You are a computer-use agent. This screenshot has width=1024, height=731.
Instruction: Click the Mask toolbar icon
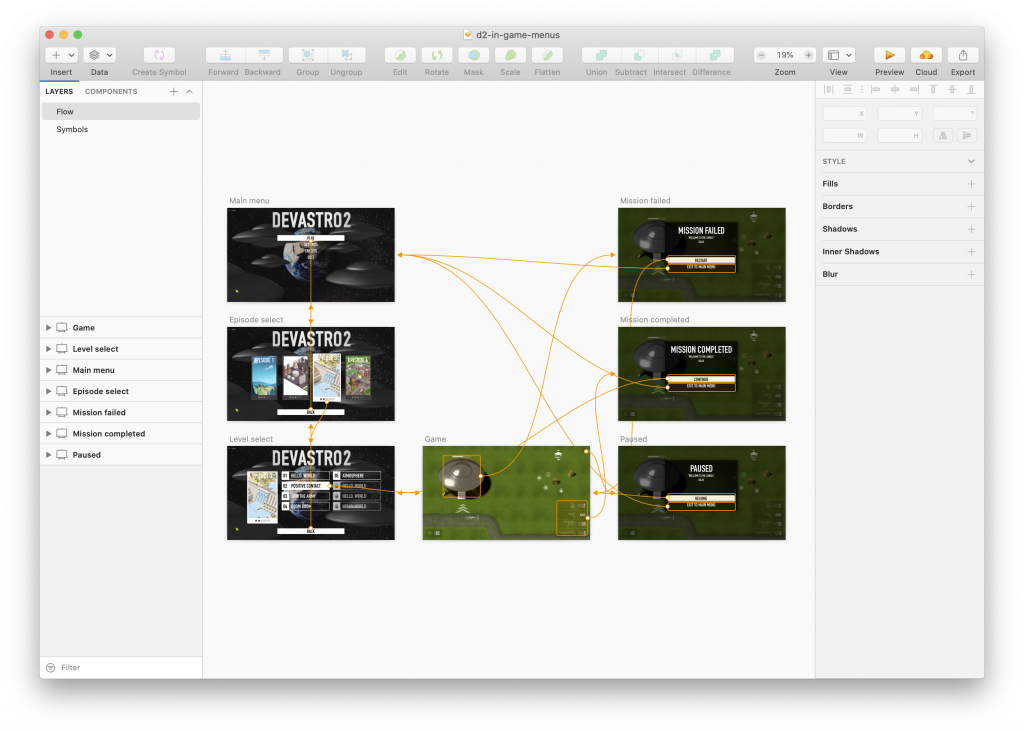[x=473, y=56]
